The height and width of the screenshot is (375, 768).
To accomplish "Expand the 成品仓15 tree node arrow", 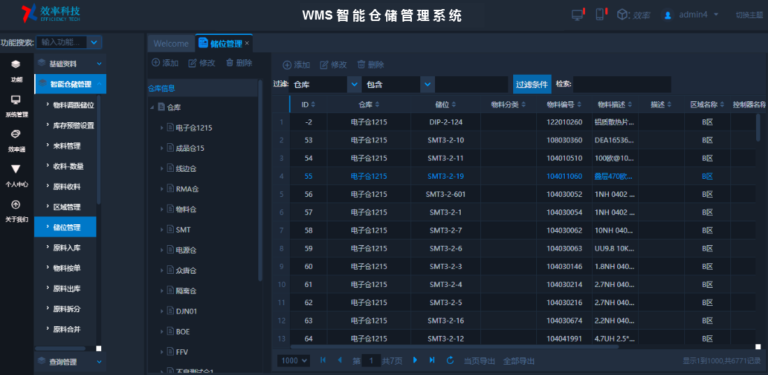I will (x=162, y=148).
